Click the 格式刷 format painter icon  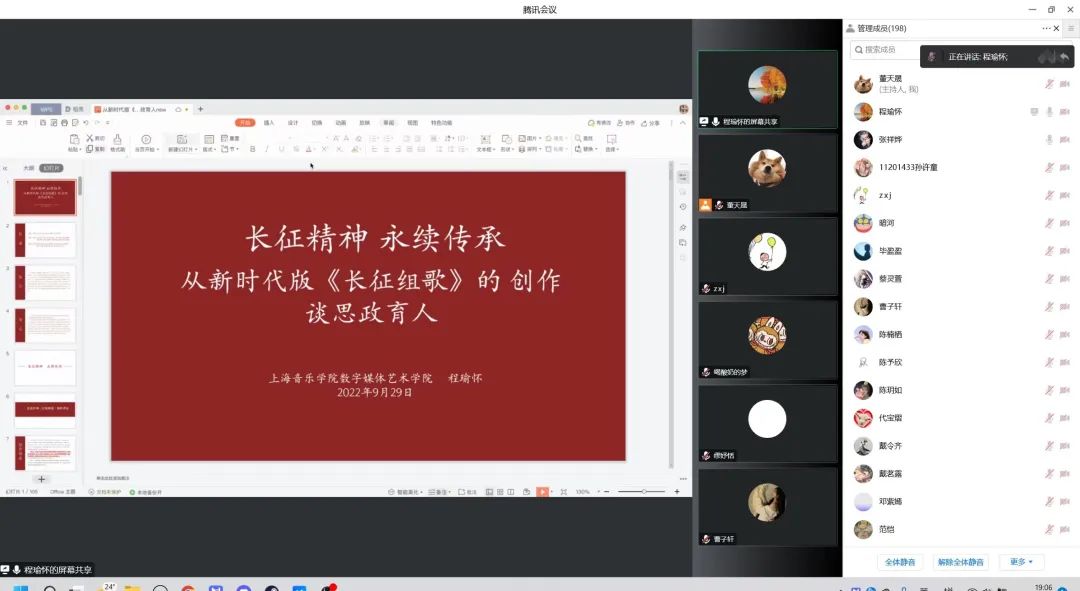[117, 144]
